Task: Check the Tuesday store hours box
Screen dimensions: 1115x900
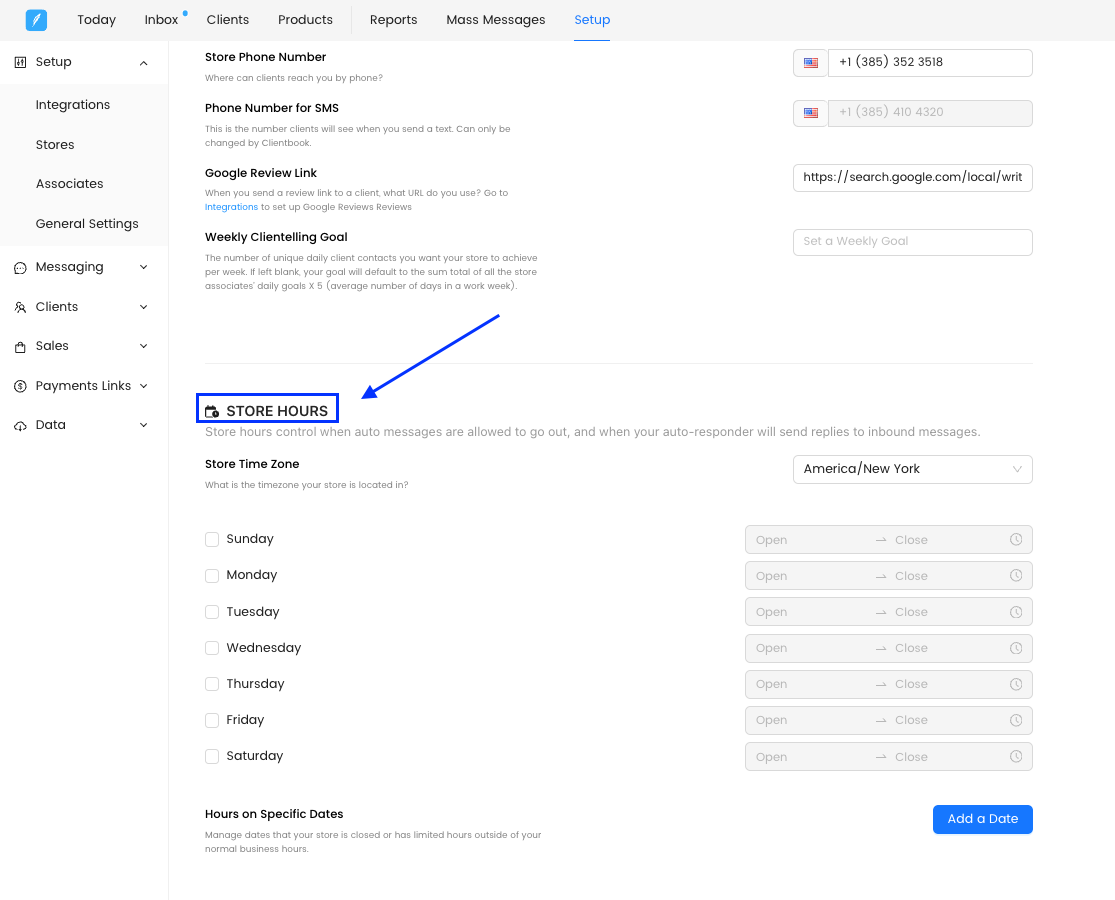Action: pos(212,612)
